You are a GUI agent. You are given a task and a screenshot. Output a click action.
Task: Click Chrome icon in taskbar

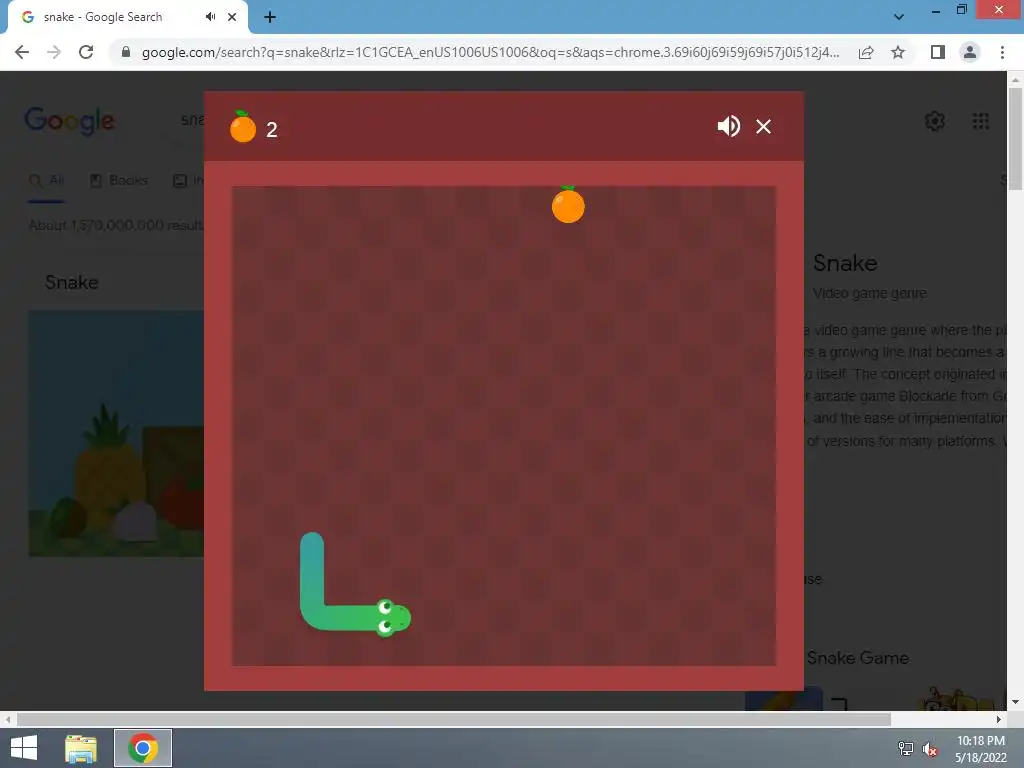pyautogui.click(x=143, y=748)
